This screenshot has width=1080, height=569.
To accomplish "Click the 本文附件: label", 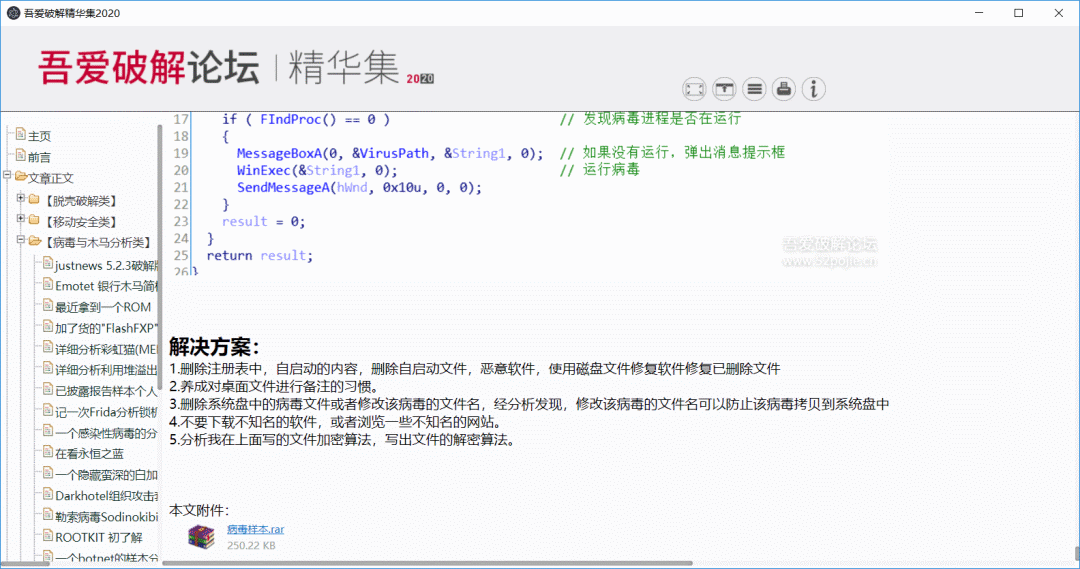I will click(199, 510).
